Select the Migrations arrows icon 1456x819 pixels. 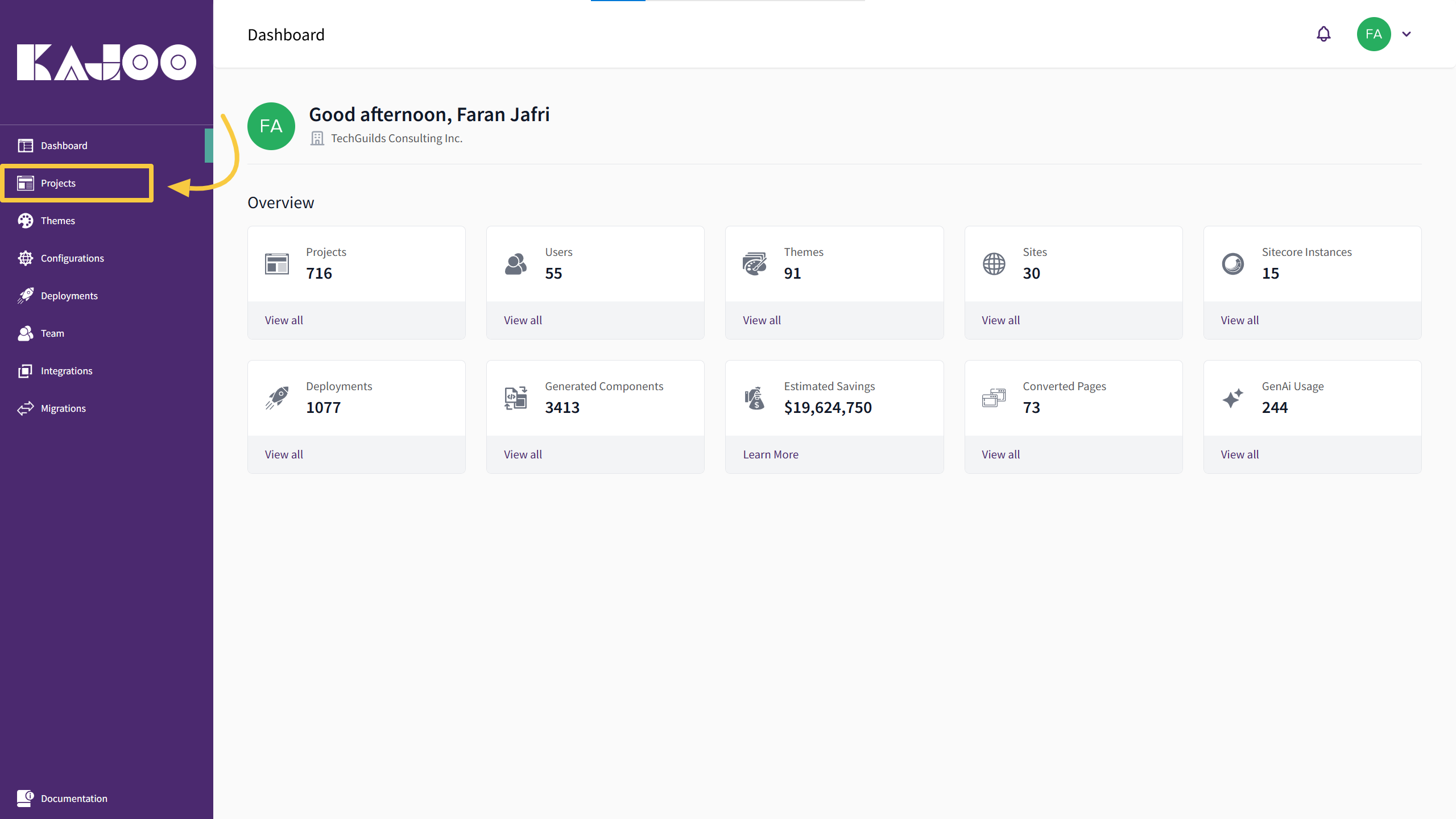(x=26, y=408)
